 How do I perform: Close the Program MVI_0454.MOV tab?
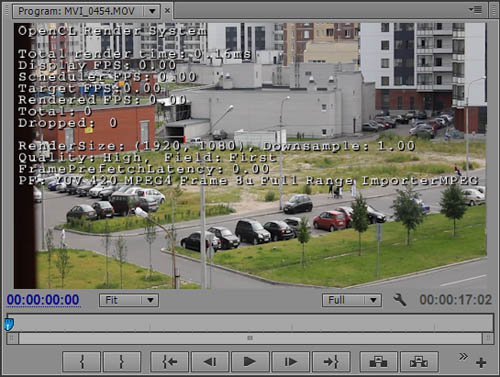pyautogui.click(x=167, y=11)
